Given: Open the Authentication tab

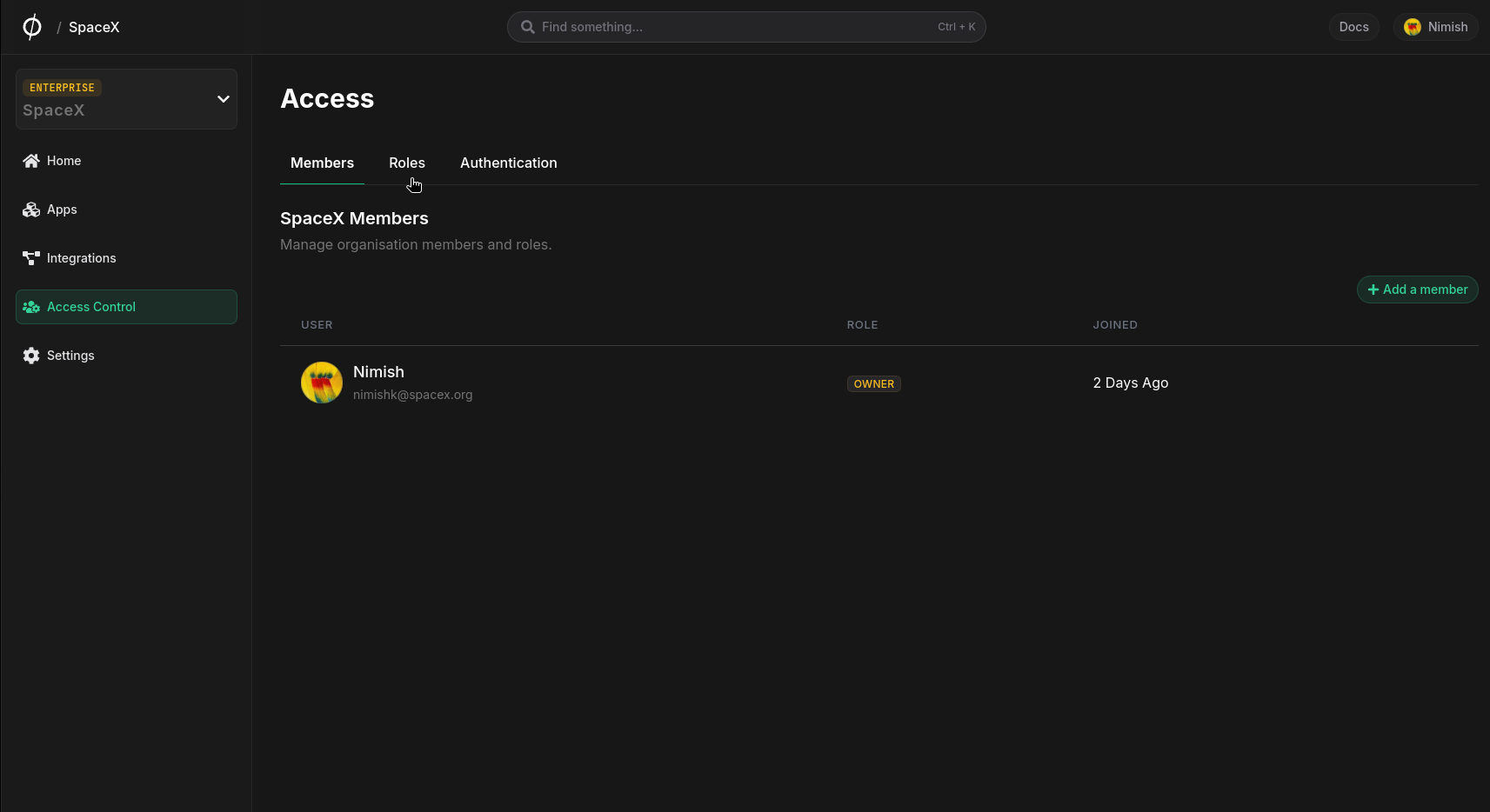Looking at the screenshot, I should (x=508, y=163).
